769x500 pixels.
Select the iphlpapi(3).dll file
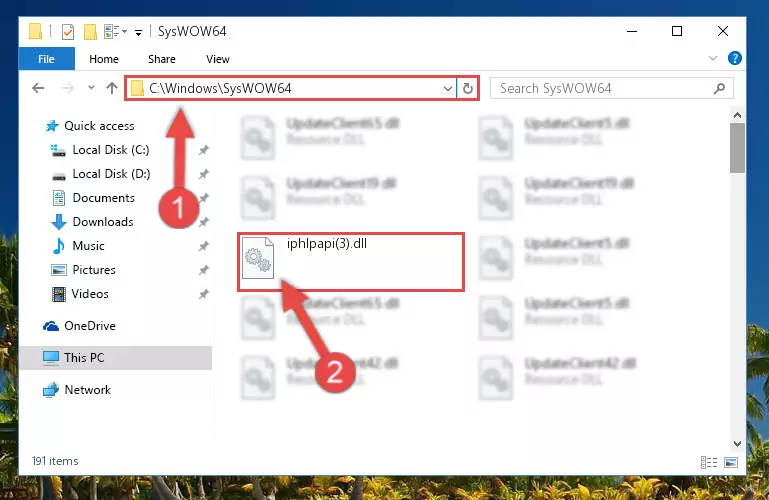[351, 262]
